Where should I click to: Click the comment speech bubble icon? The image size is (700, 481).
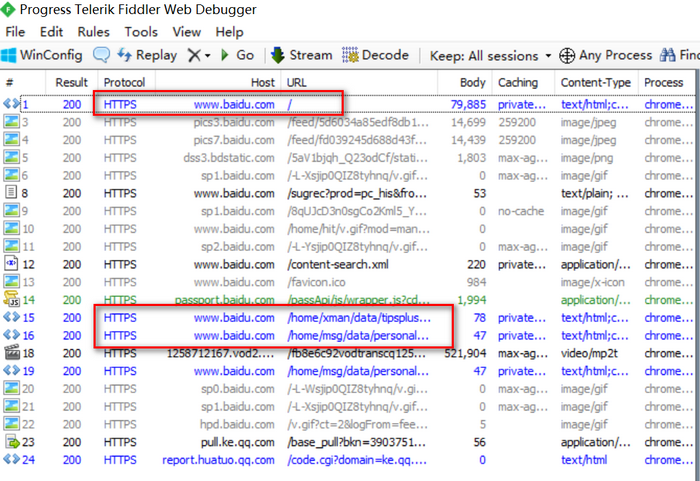click(x=101, y=55)
